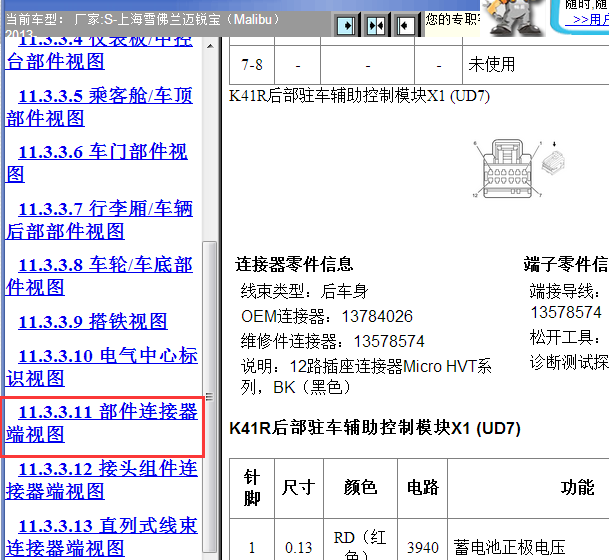Click the 电路 column header
This screenshot has width=609, height=560.
[x=423, y=488]
